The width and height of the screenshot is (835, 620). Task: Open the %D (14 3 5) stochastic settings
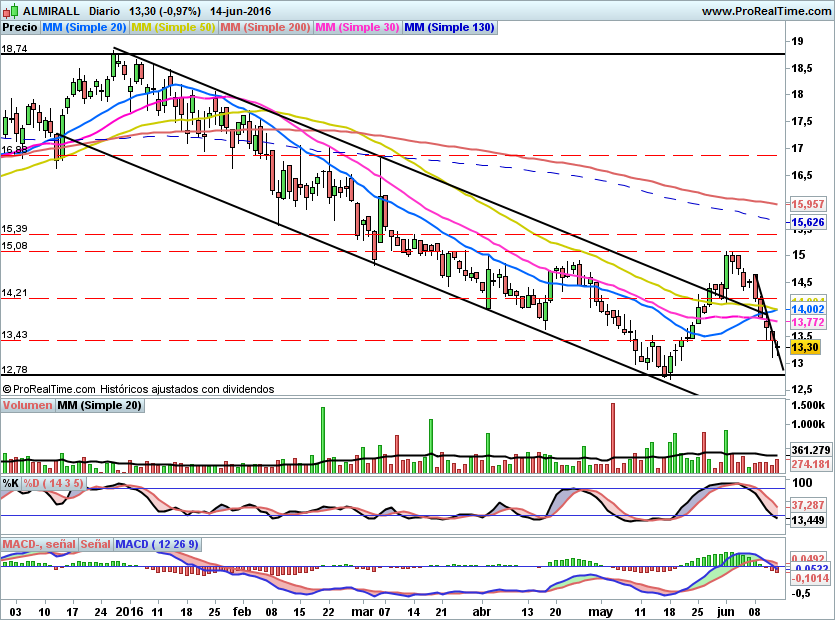click(54, 483)
